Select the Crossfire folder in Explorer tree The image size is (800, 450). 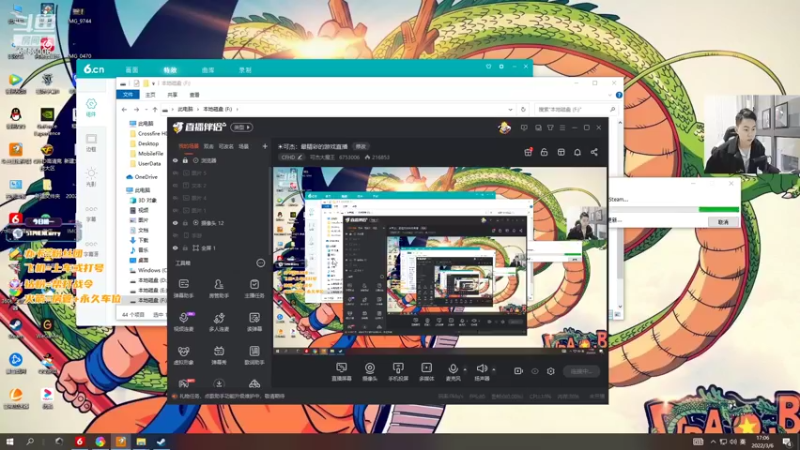point(148,134)
